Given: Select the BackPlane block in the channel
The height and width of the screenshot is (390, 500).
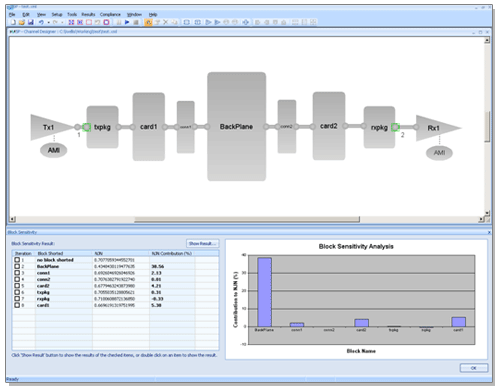Looking at the screenshot, I should point(237,127).
